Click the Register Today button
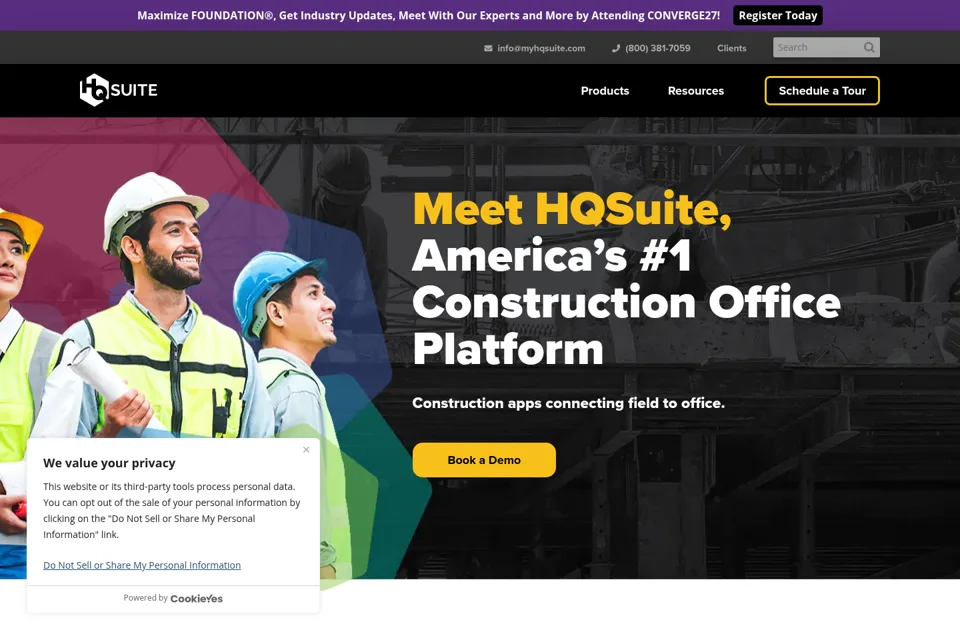Image resolution: width=960 pixels, height=640 pixels. [778, 15]
